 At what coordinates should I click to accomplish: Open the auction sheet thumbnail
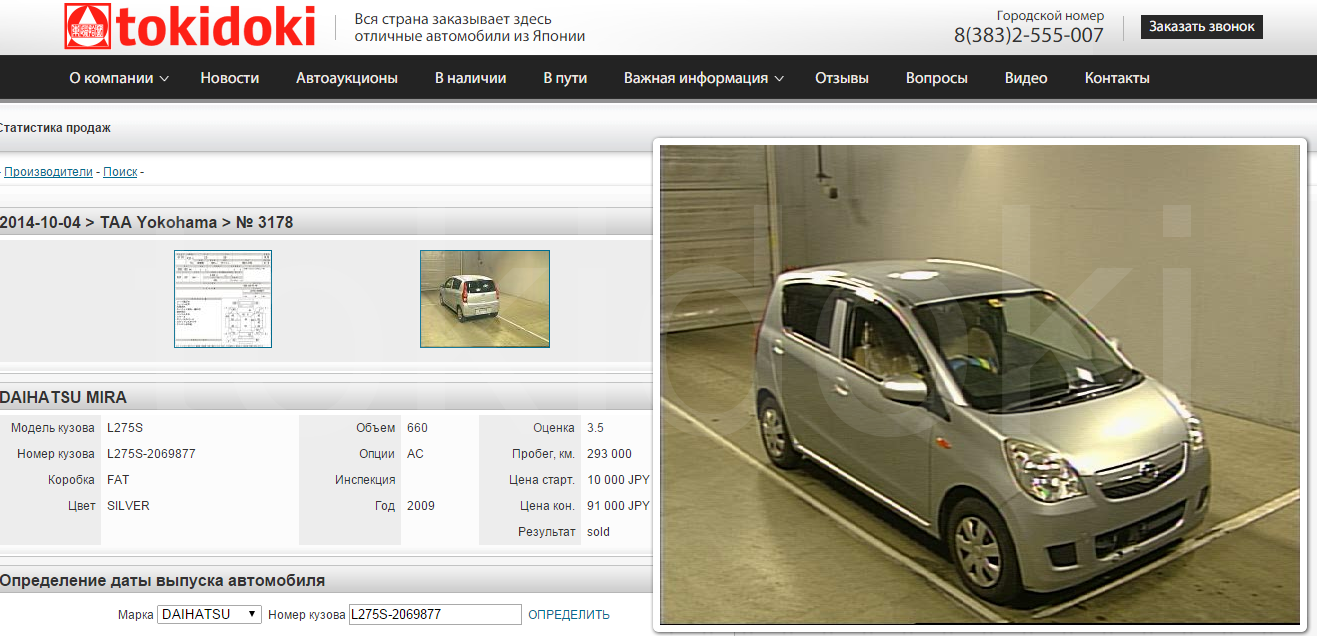point(223,299)
